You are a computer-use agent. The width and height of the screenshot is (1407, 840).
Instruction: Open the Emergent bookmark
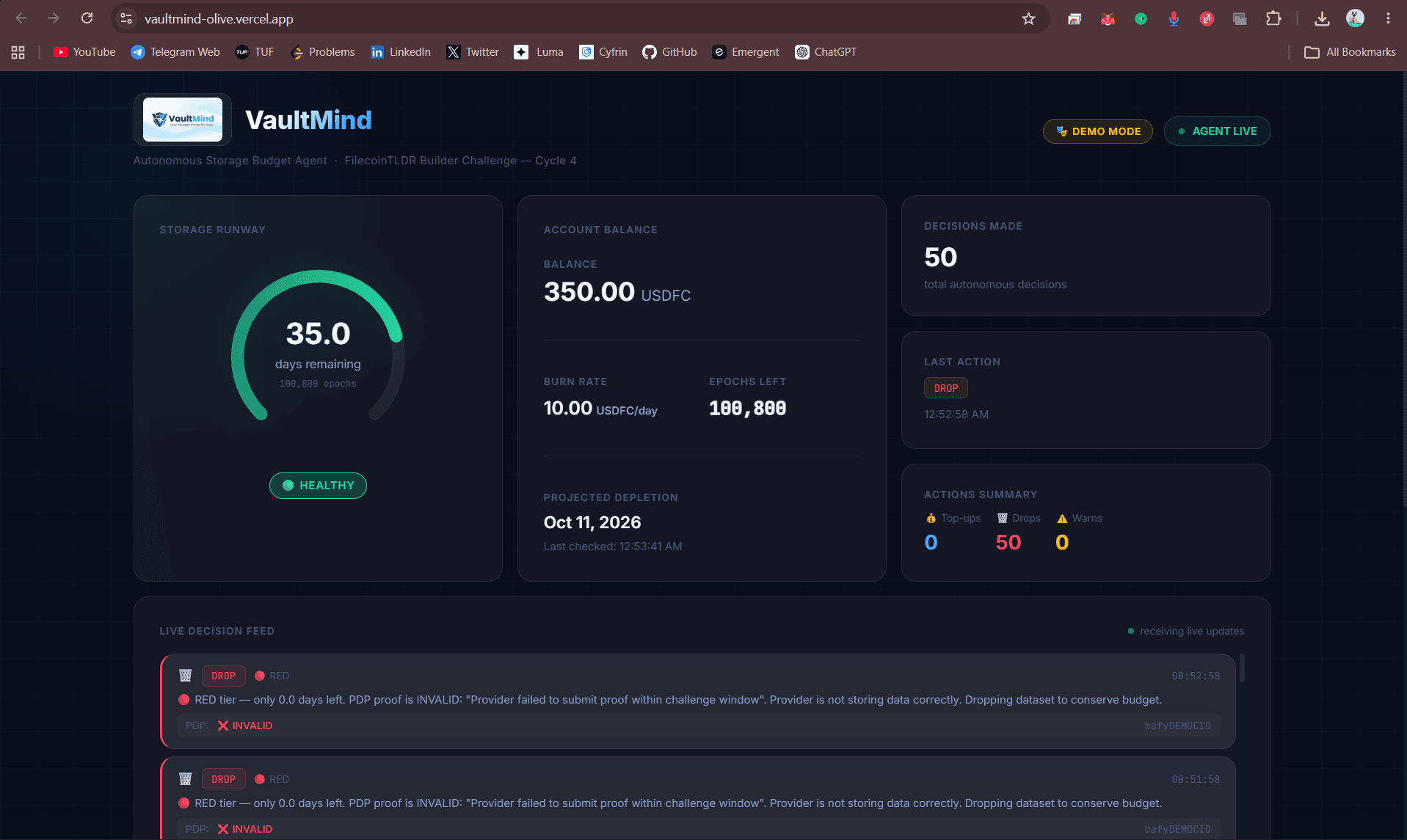tap(746, 52)
